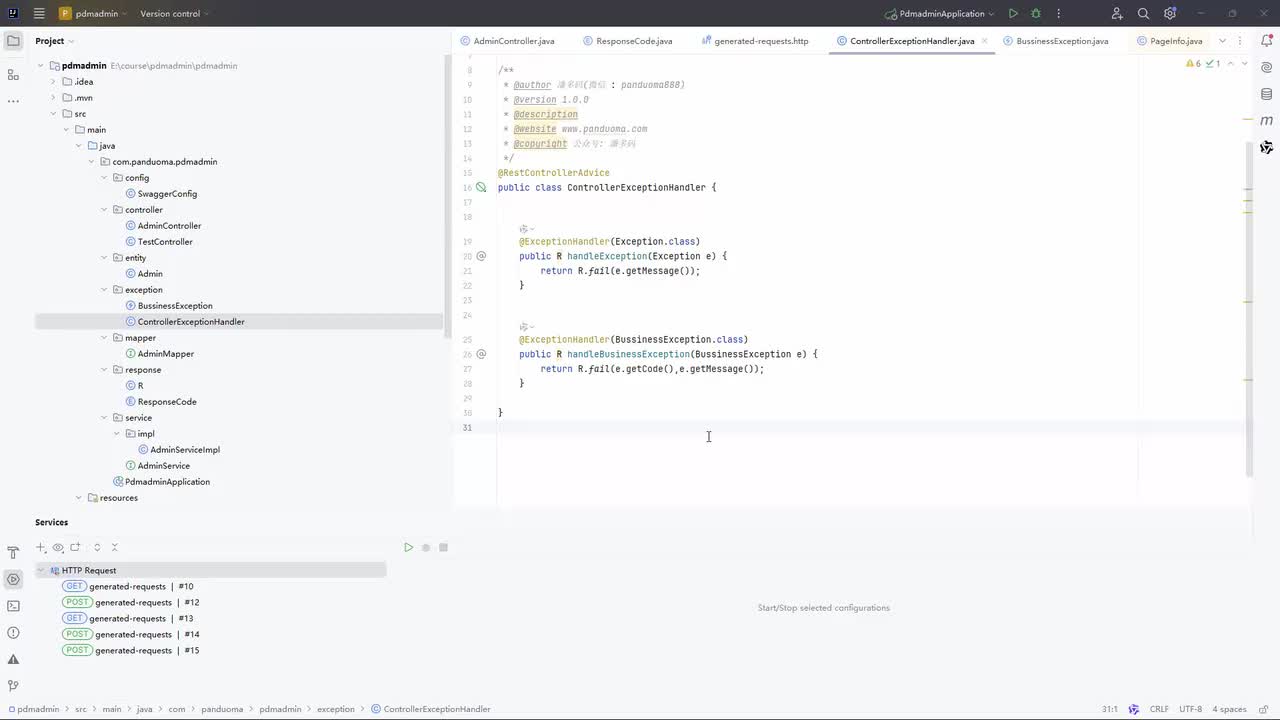Viewport: 1280px width, 720px height.
Task: Click the CRLF line separator selector
Action: 1159,709
